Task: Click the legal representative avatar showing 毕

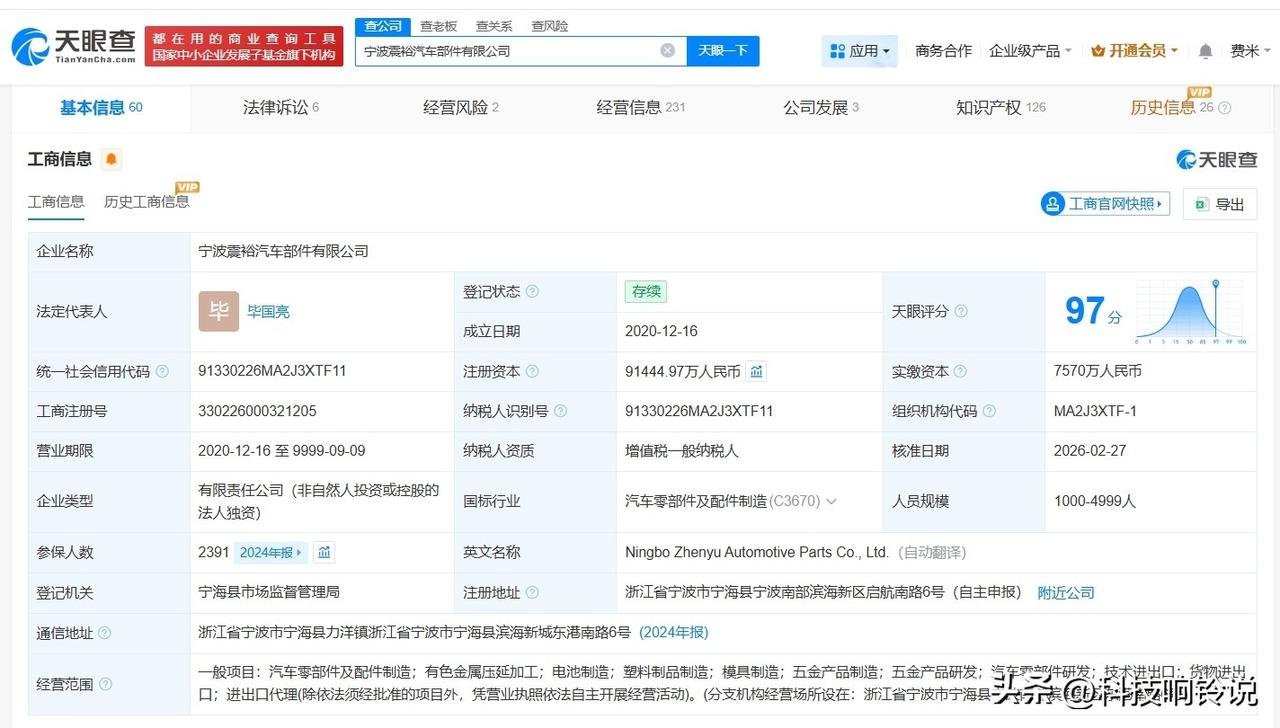Action: (218, 311)
